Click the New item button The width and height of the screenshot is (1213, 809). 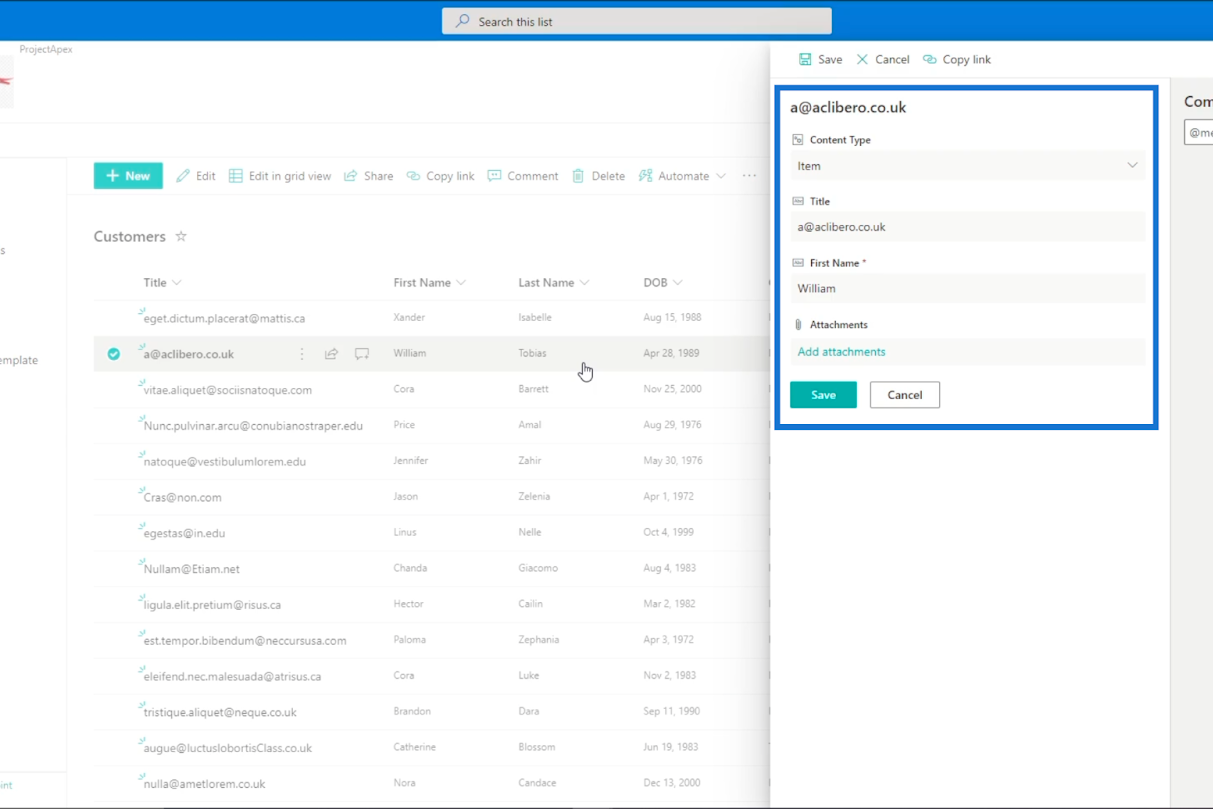click(128, 176)
